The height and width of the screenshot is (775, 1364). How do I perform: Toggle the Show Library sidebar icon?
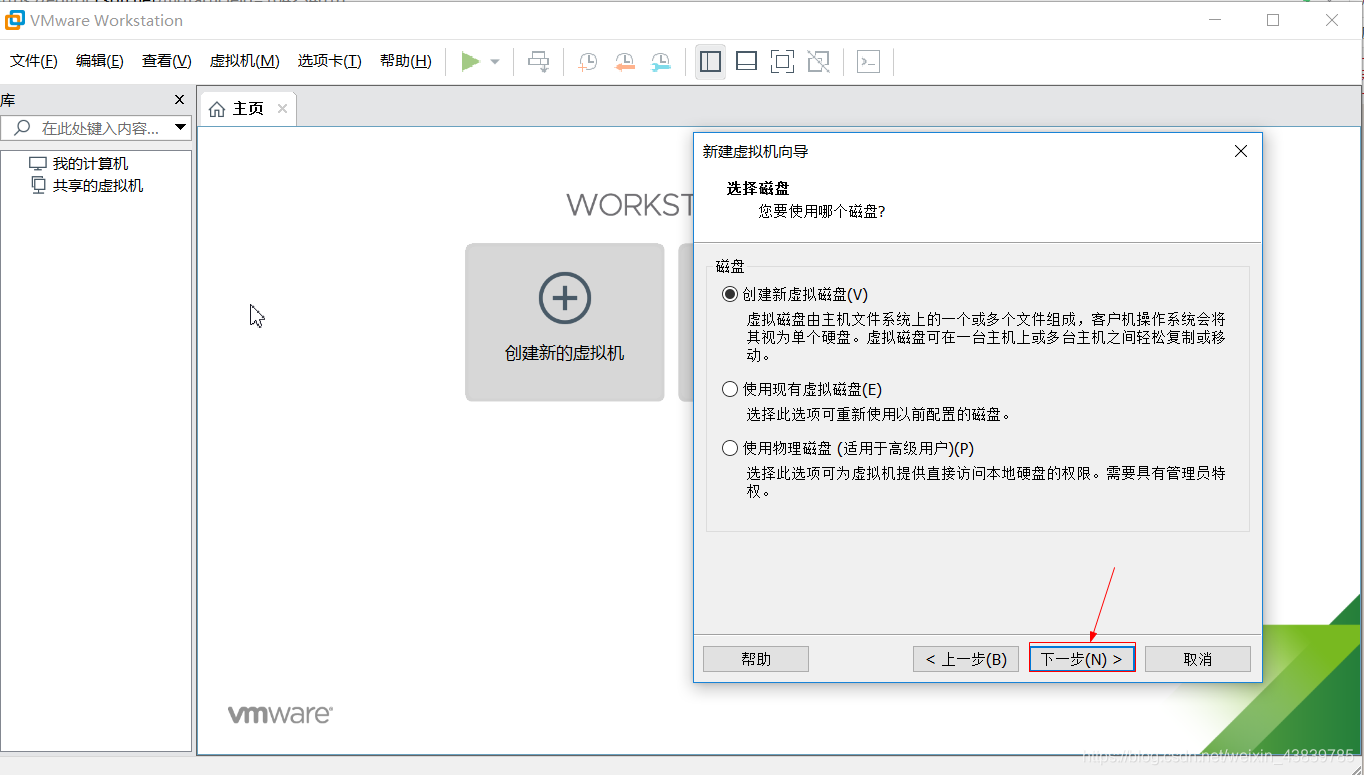[710, 61]
